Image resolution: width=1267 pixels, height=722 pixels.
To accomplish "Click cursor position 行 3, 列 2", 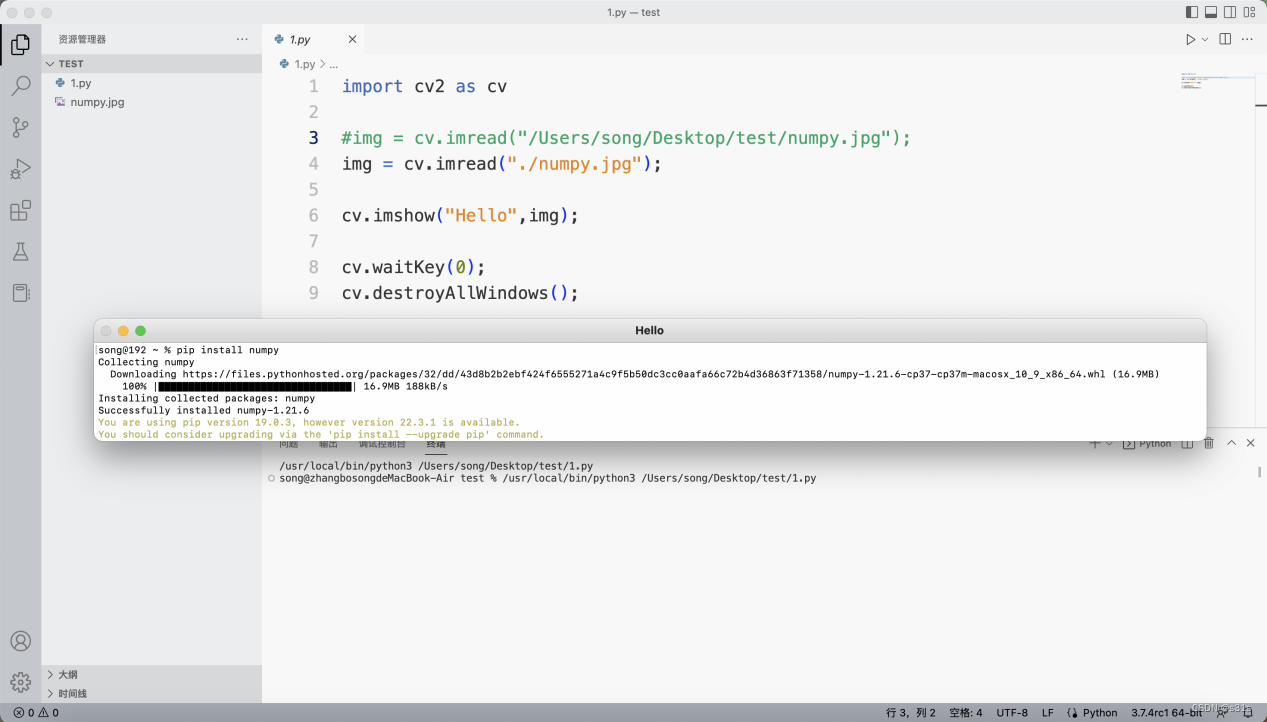I will tap(911, 713).
